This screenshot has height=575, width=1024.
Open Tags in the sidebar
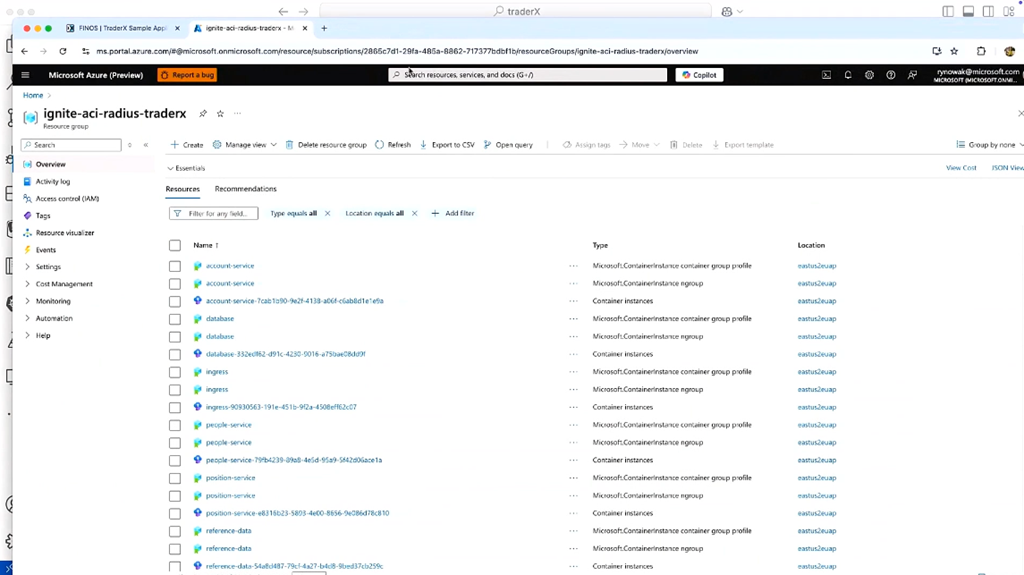42,216
